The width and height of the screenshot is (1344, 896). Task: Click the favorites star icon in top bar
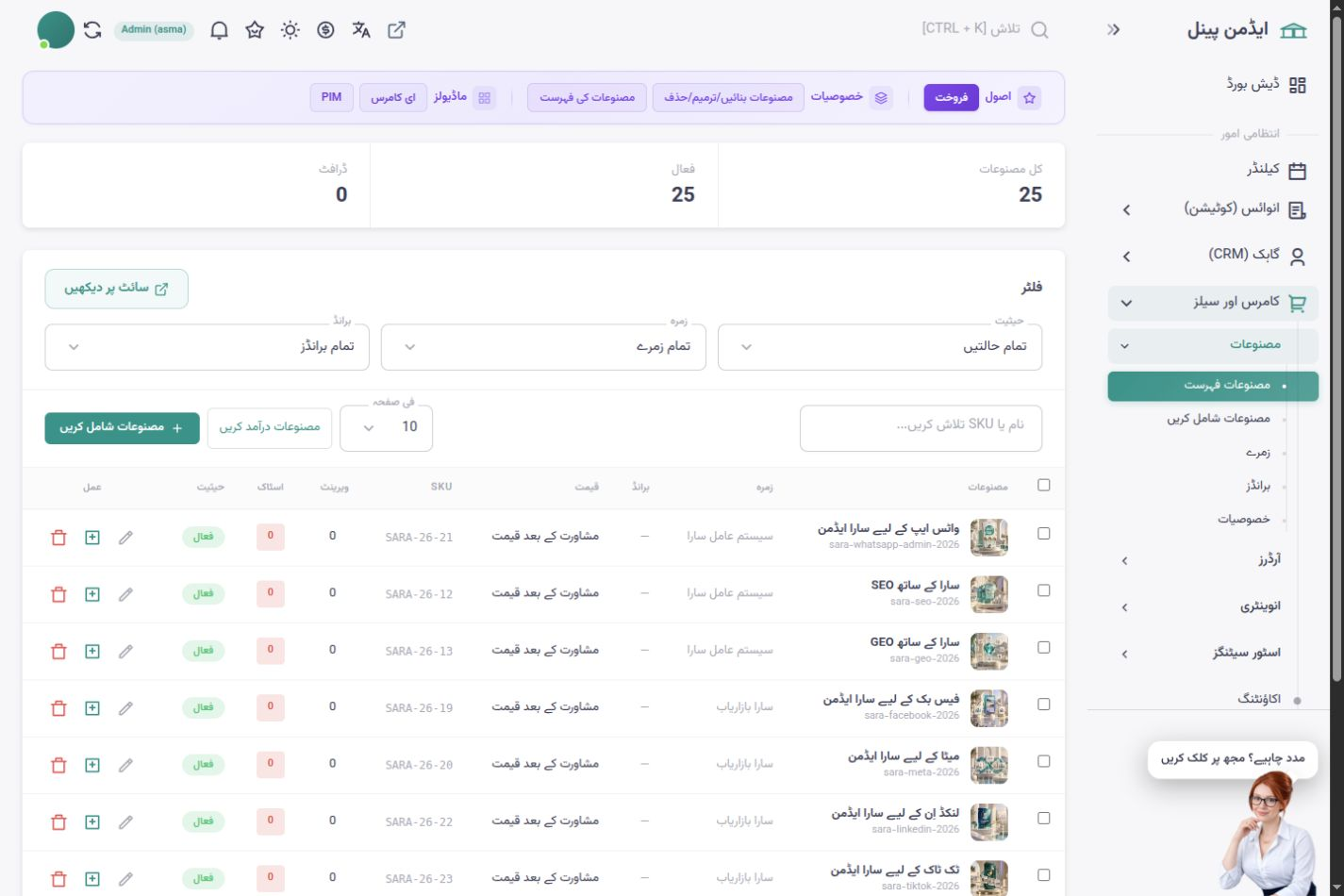[255, 30]
